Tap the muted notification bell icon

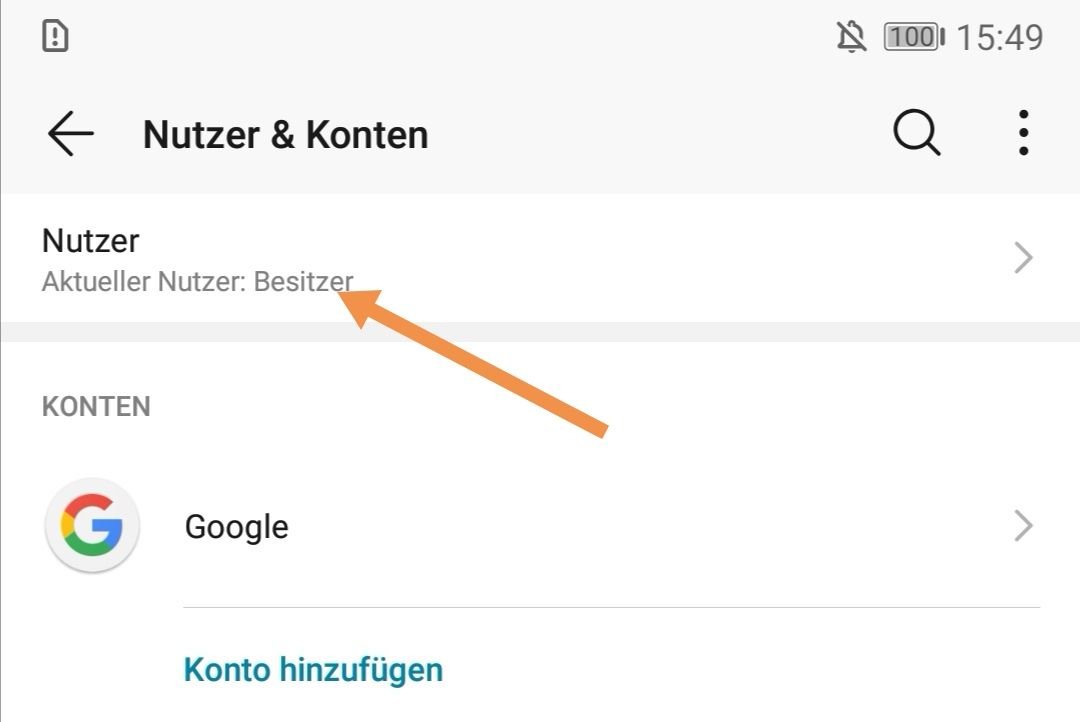[851, 37]
